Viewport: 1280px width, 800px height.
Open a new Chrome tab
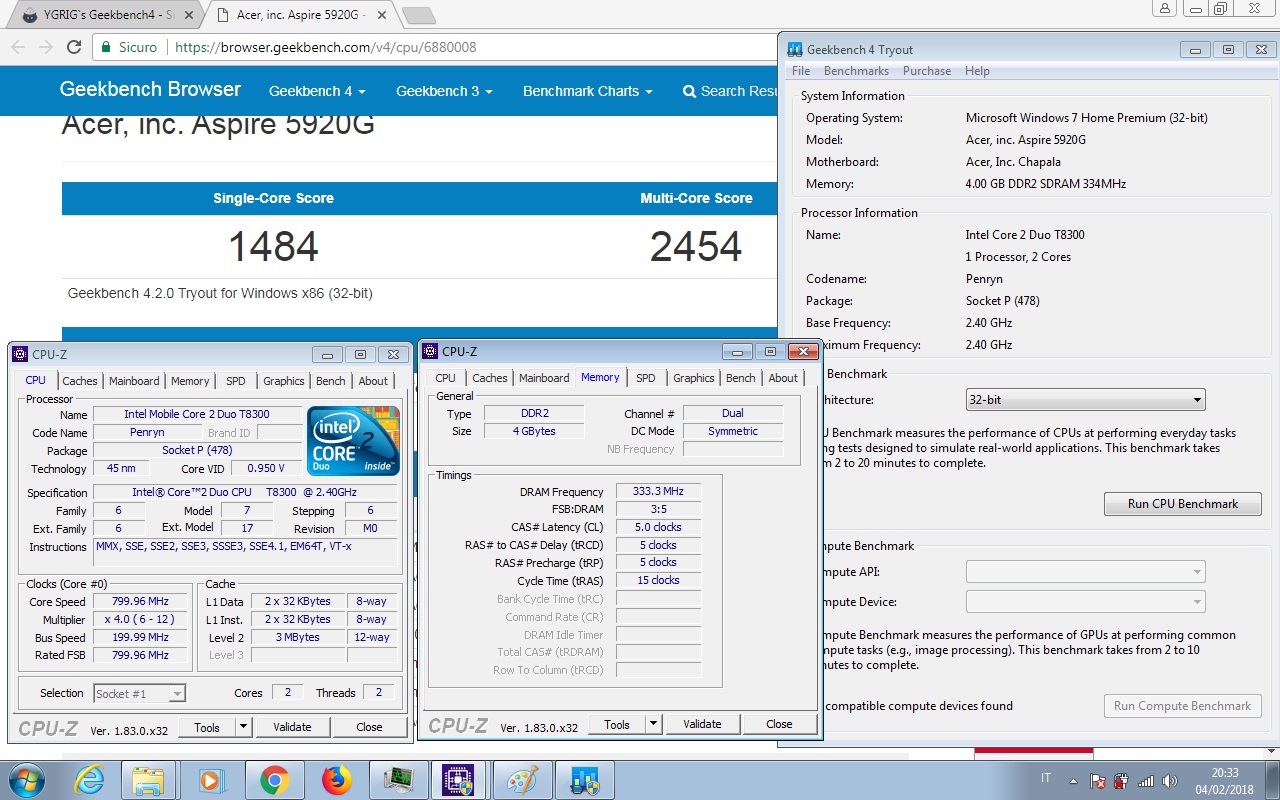pyautogui.click(x=418, y=15)
